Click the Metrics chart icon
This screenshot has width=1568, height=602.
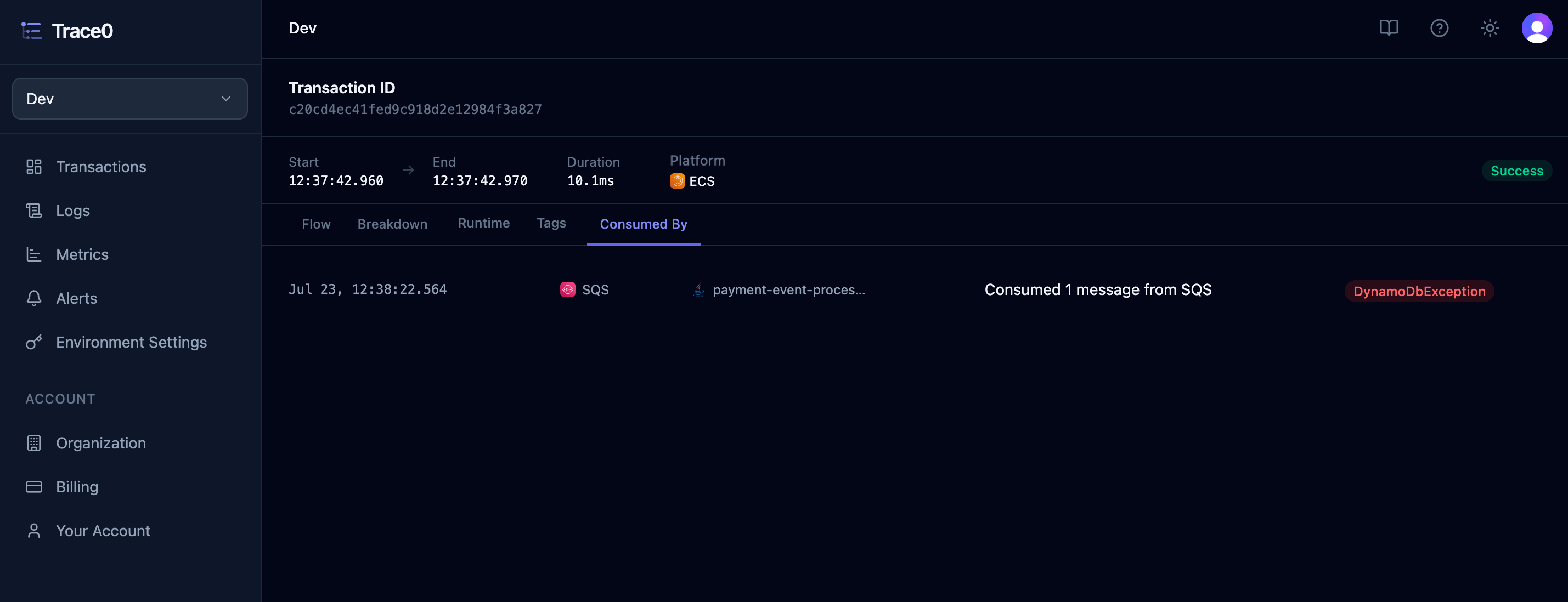[x=34, y=254]
